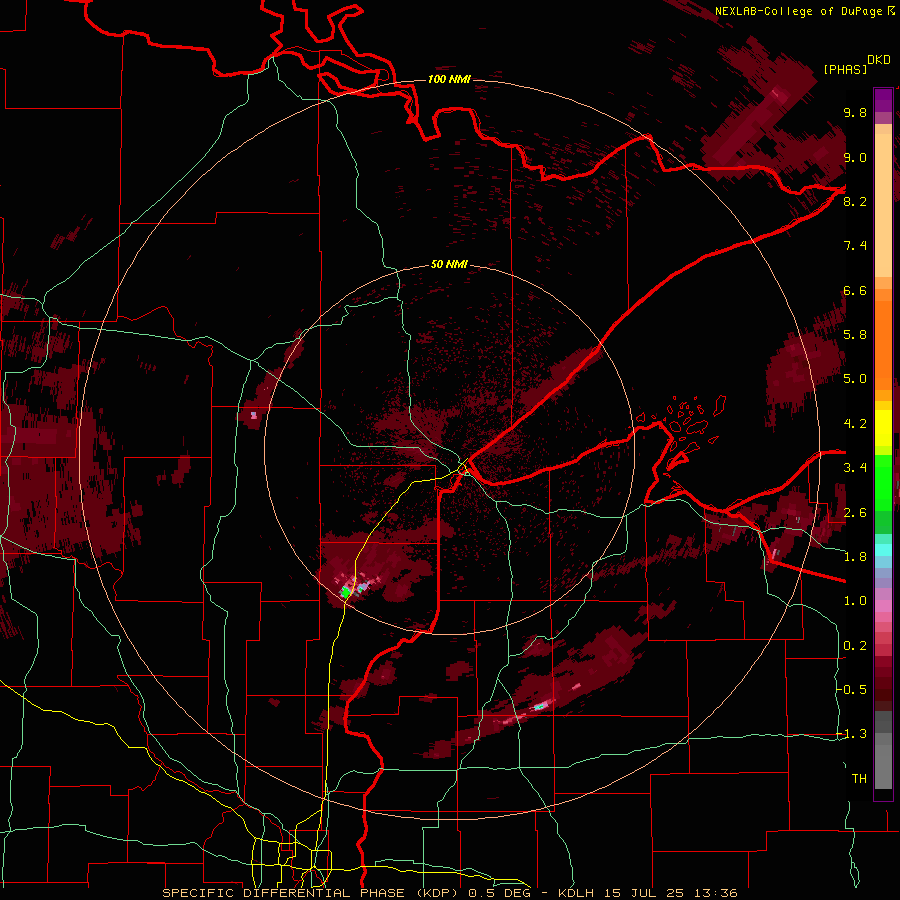Click the 100 NMI range ring label

click(x=449, y=79)
